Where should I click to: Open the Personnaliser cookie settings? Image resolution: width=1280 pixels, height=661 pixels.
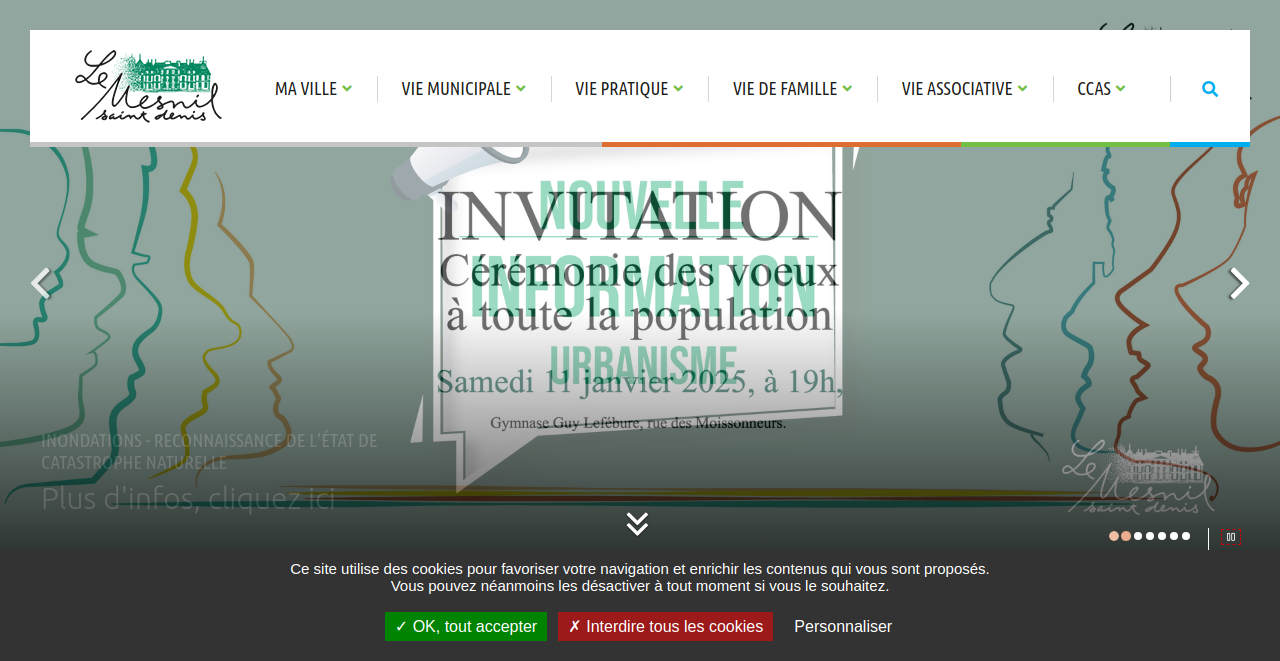point(843,626)
